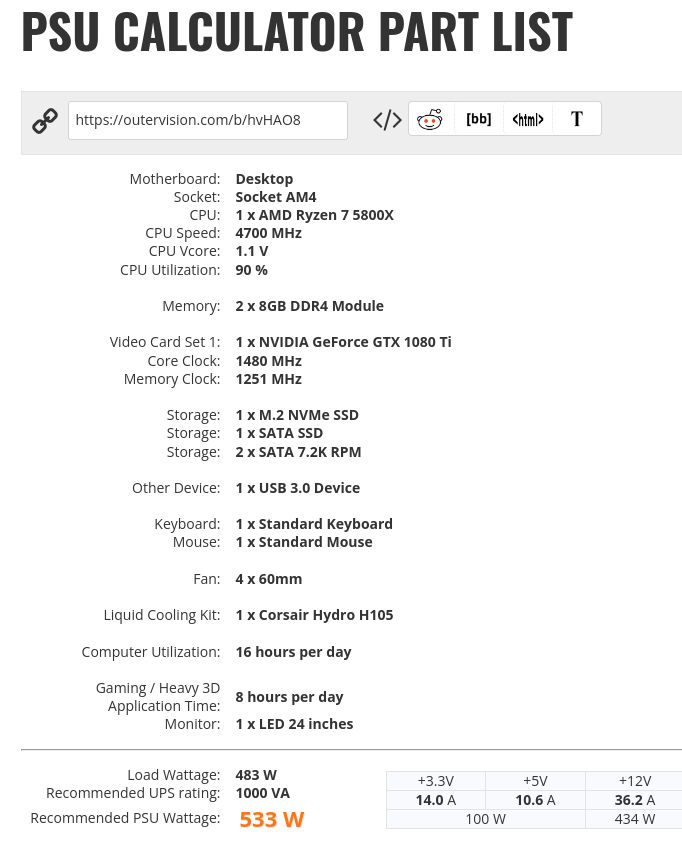Screen dimensions: 682x843
Task: Select the Motherboard value 'Desktop'
Action: pos(264,179)
